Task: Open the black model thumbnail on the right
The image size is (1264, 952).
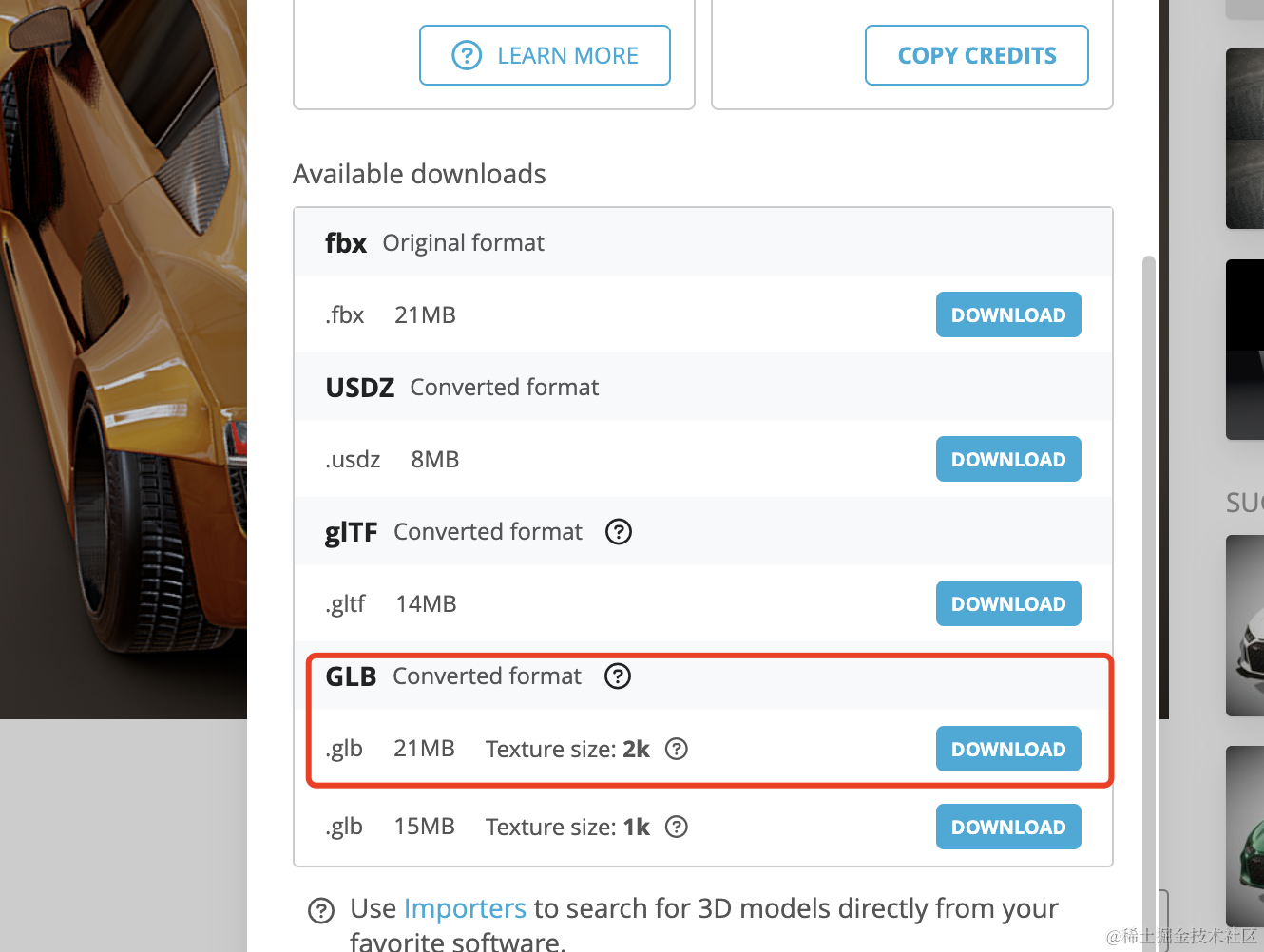Action: (1245, 350)
